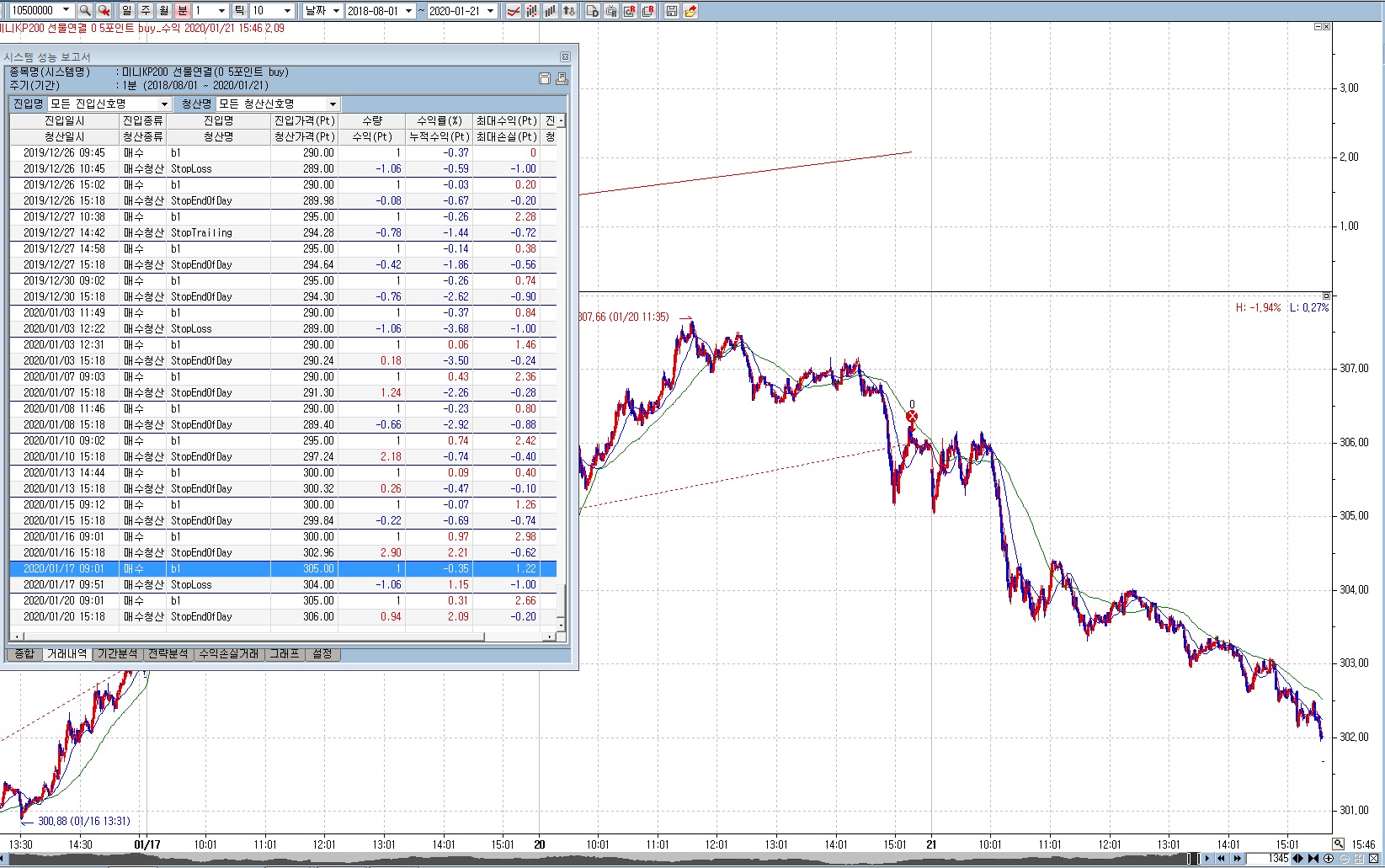Switch chart period to 일 (daily)
Image resolution: width=1385 pixels, height=868 pixels.
(x=126, y=11)
